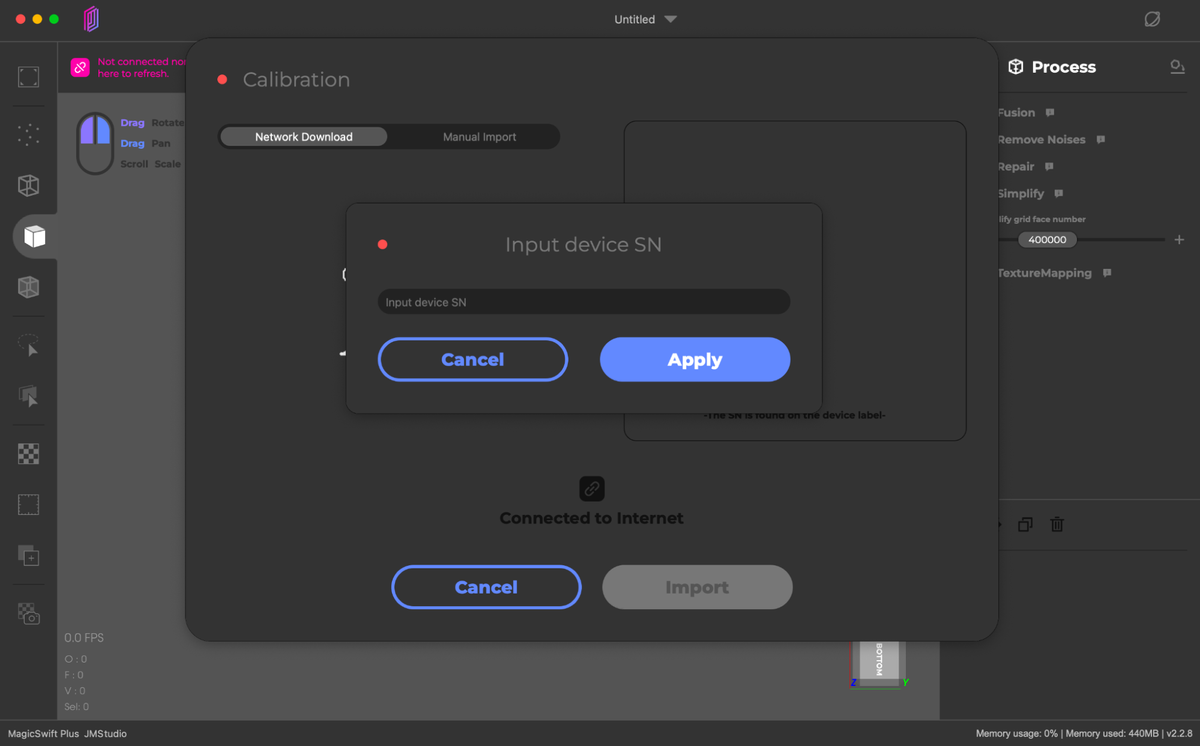The height and width of the screenshot is (746, 1200).
Task: Choose the point cloud dots icon
Action: [28, 134]
